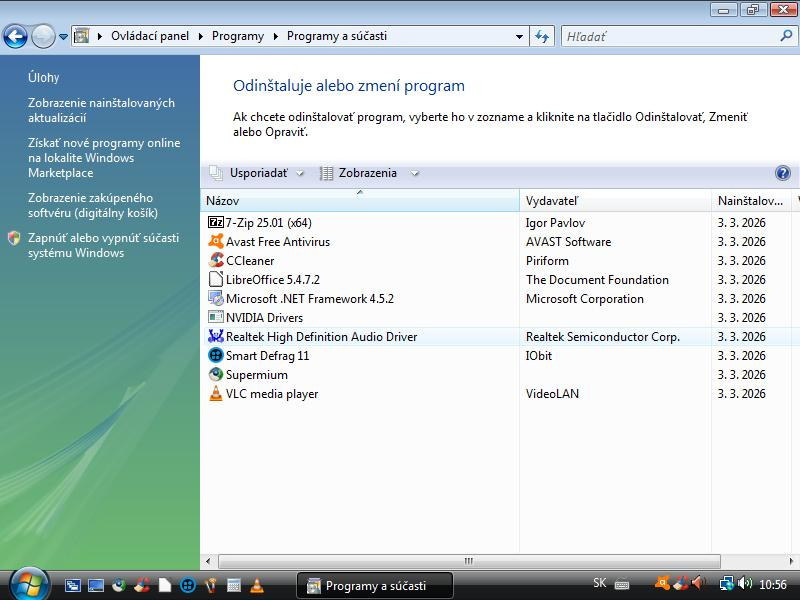Select the 7-Zip 25.01 (x64) entry
Screen dimensions: 800x600
point(268,223)
